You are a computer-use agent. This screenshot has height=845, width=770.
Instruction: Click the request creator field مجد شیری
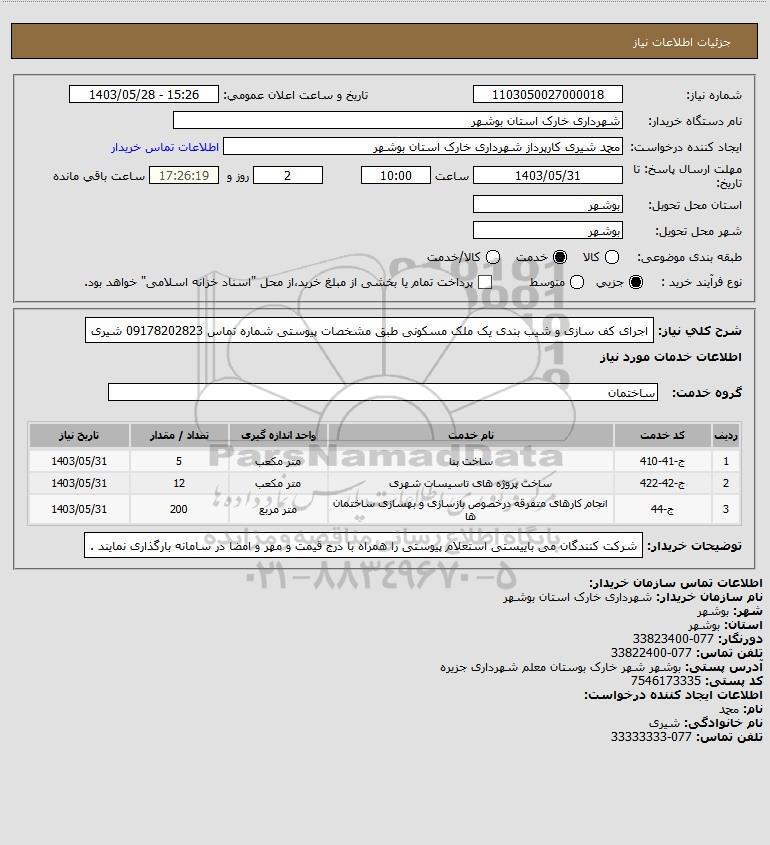(x=423, y=146)
